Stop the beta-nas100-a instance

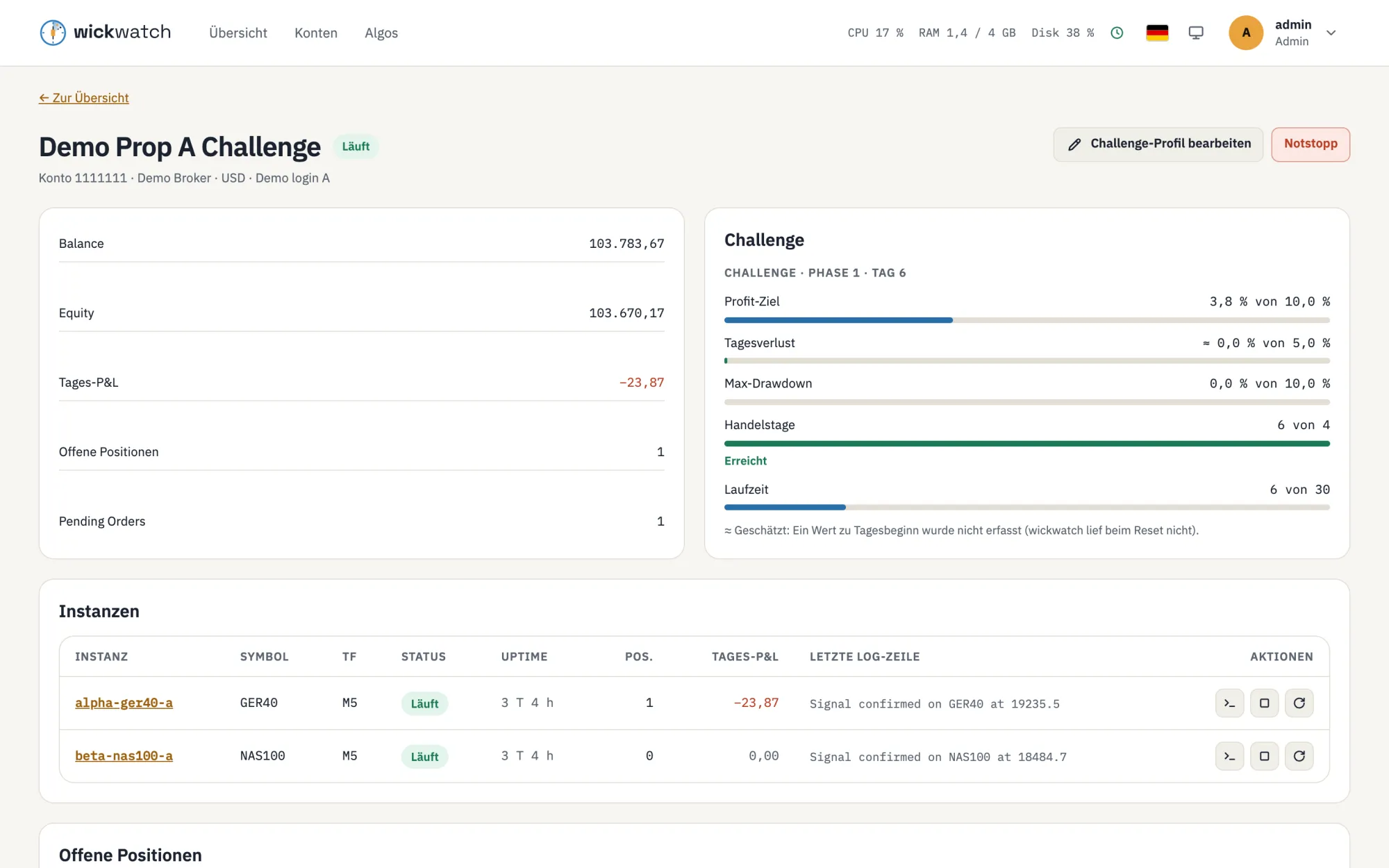point(1264,756)
